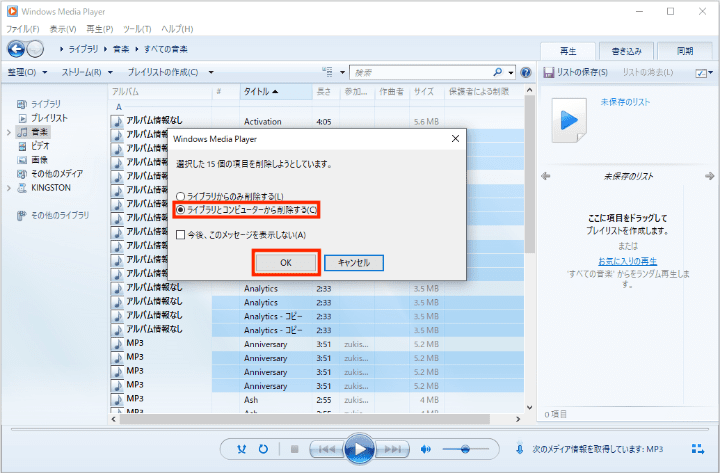Select the Ash track at 2:55, 4 MB
The height and width of the screenshot is (473, 720).
(317, 400)
